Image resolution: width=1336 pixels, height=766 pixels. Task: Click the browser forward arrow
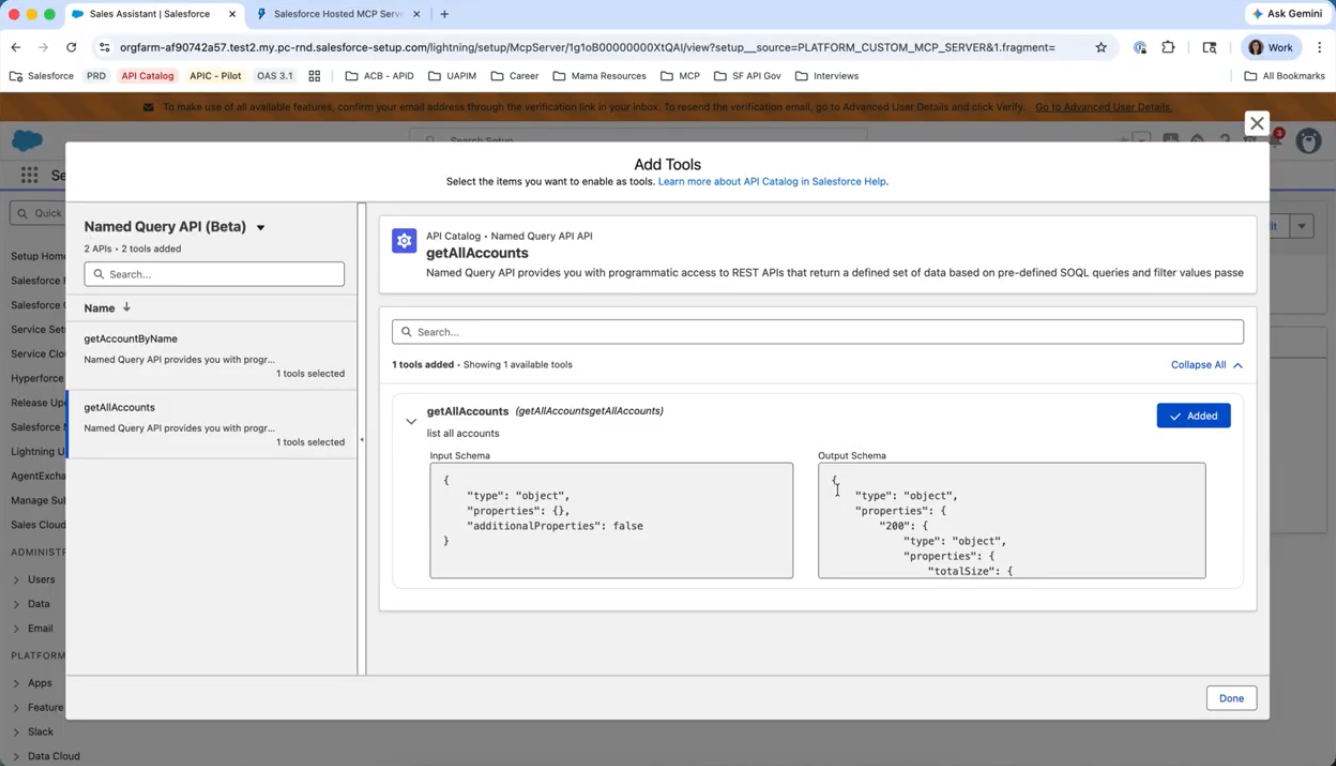[43, 47]
